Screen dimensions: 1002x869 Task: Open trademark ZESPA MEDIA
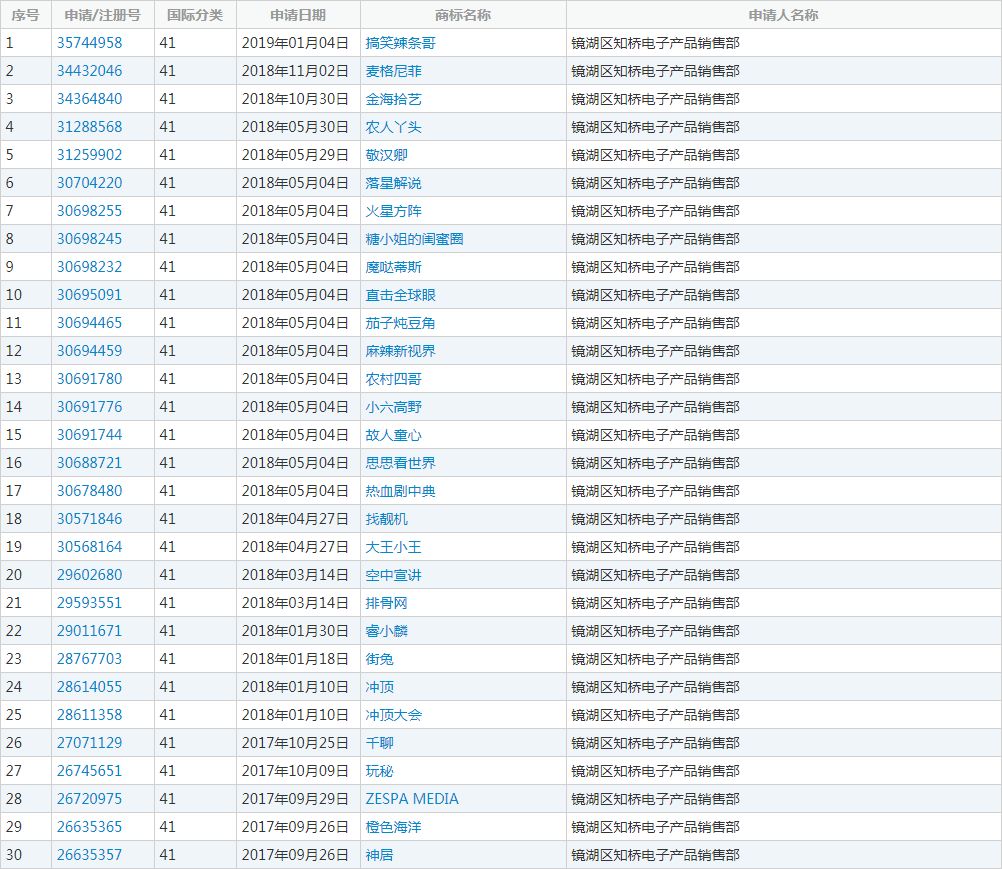412,799
